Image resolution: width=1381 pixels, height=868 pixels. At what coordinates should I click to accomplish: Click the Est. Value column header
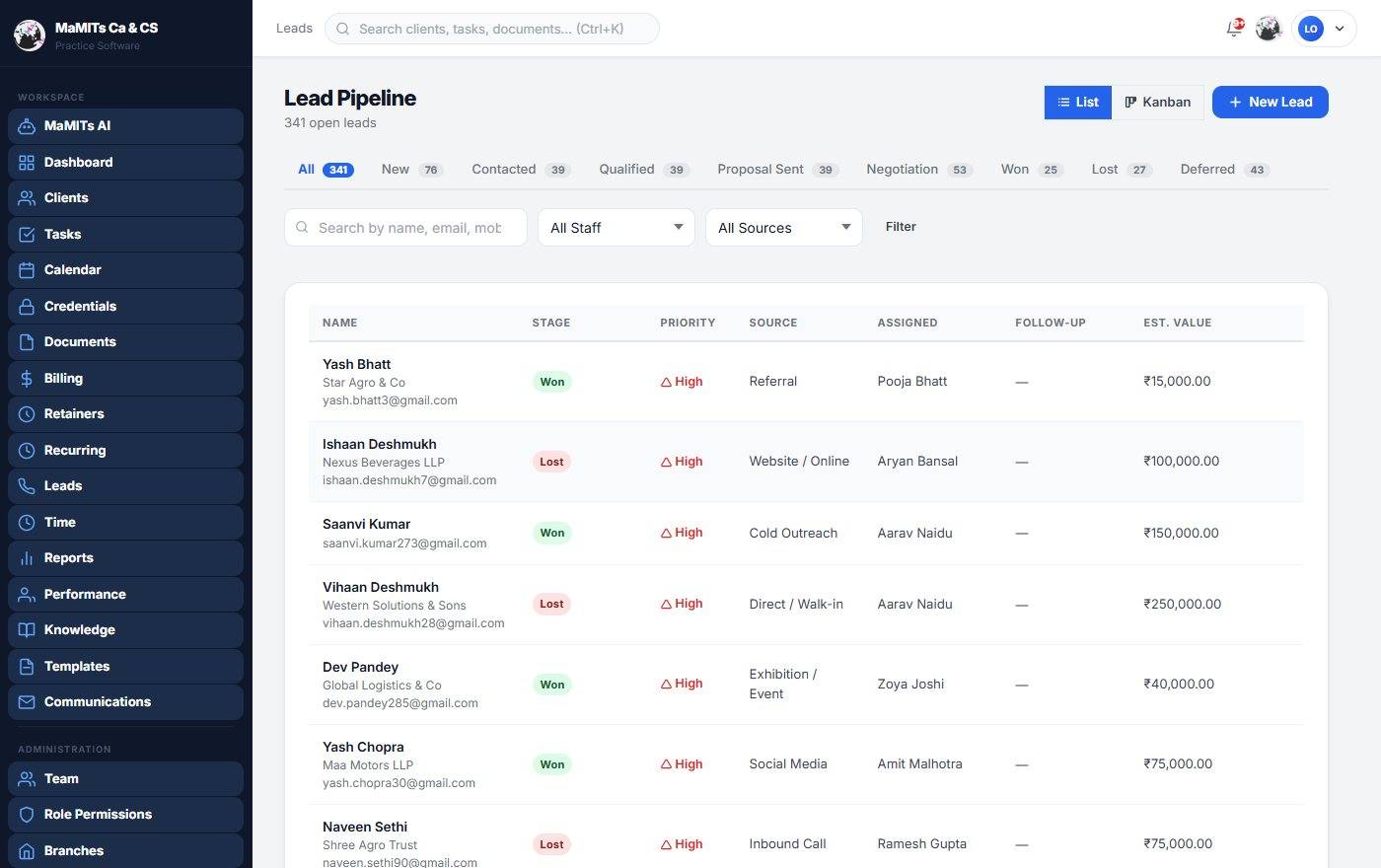(x=1178, y=323)
